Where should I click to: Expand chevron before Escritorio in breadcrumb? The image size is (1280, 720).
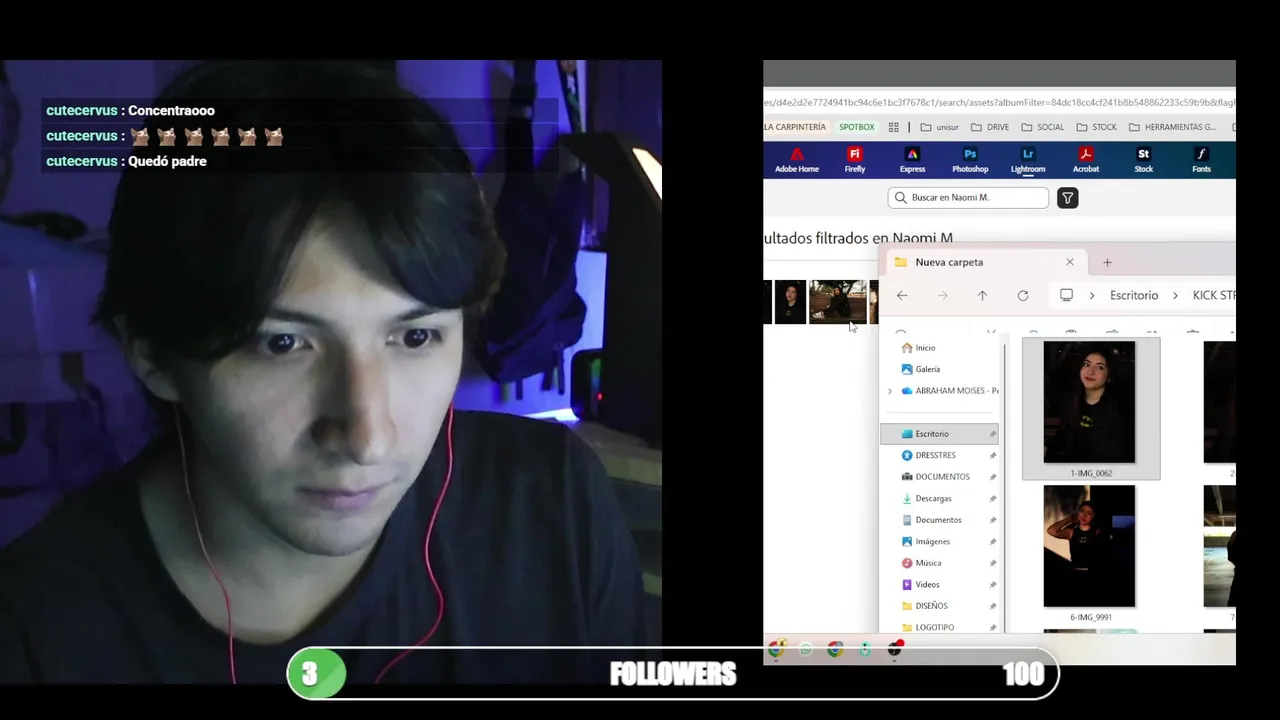tap(1092, 295)
